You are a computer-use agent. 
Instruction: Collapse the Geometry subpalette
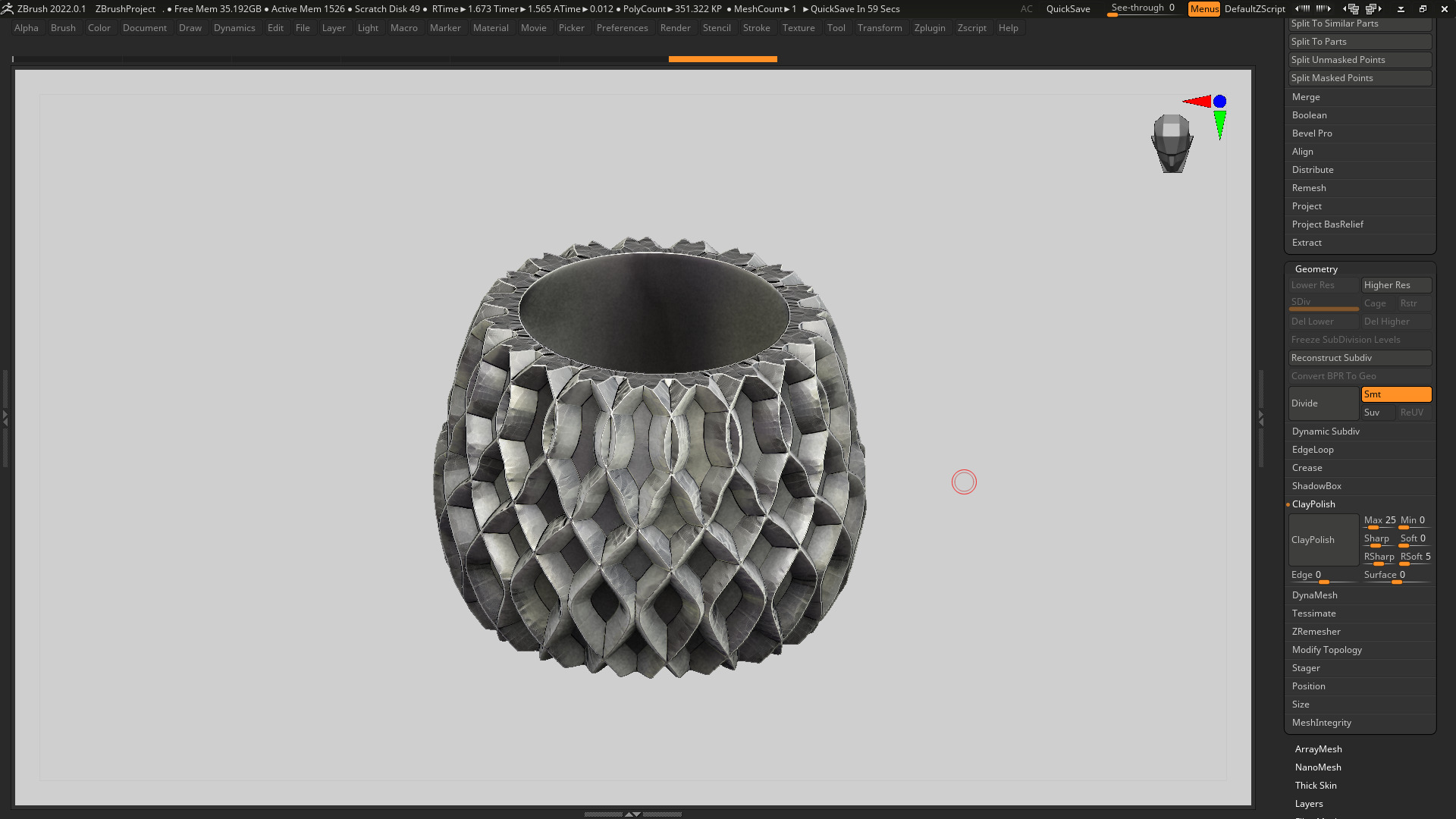pyautogui.click(x=1316, y=269)
